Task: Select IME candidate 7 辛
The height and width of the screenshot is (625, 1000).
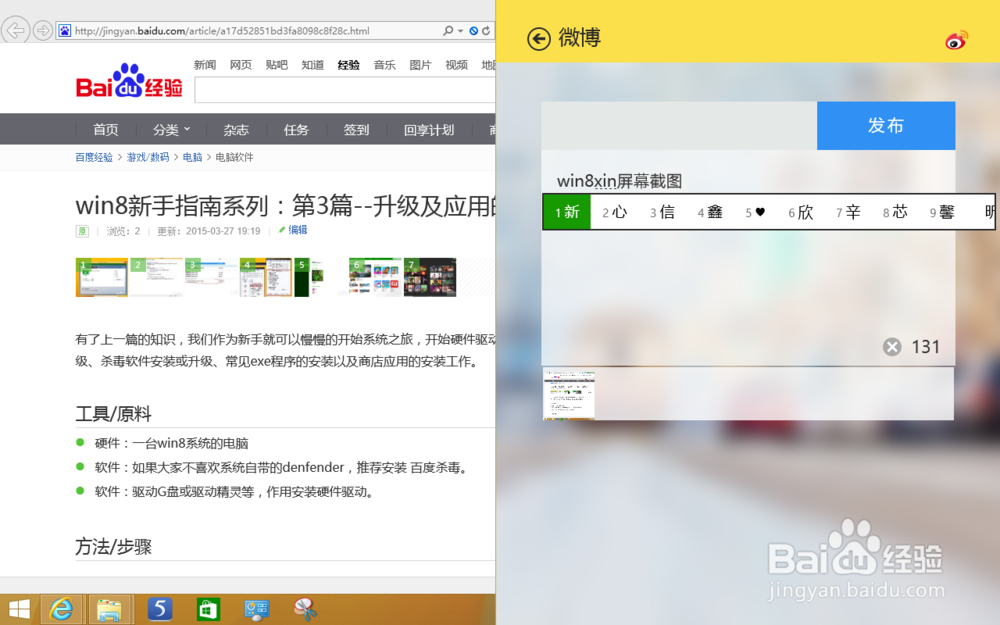Action: (849, 212)
